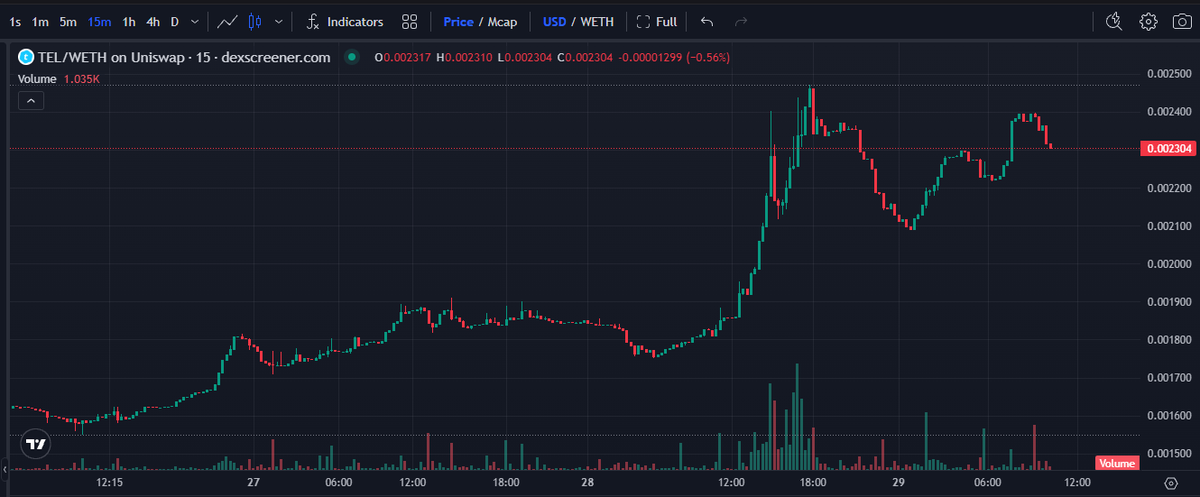Select the 4h timeframe
The height and width of the screenshot is (497, 1200).
pyautogui.click(x=152, y=21)
